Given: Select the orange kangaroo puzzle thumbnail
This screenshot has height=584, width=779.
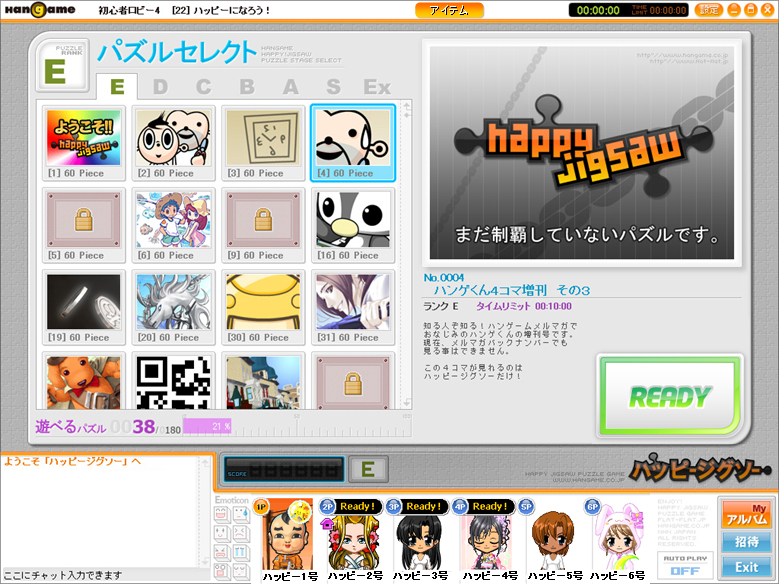Looking at the screenshot, I should coord(83,381).
